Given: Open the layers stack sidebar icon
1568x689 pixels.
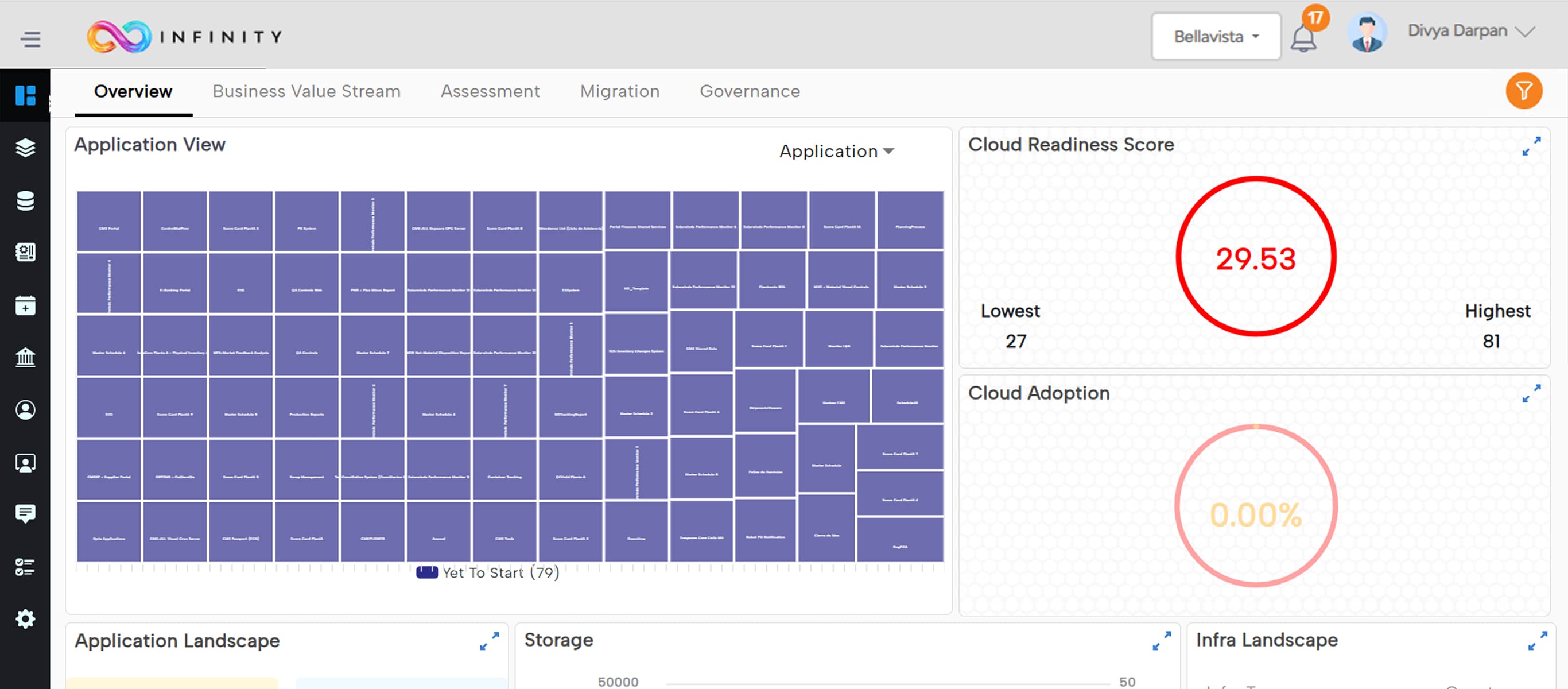Looking at the screenshot, I should (25, 148).
